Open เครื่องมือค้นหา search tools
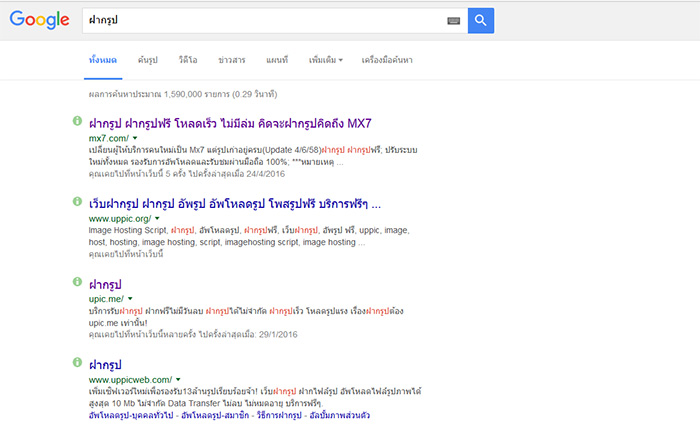The image size is (700, 429). pos(387,60)
